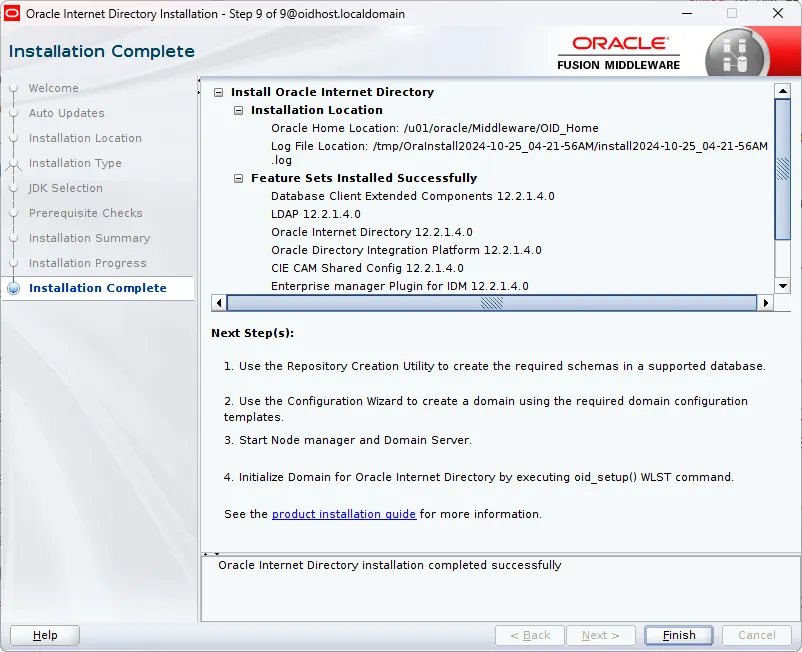802x652 pixels.
Task: Select Database Client Extended Components 12.2.1.4.0
Action: point(413,196)
